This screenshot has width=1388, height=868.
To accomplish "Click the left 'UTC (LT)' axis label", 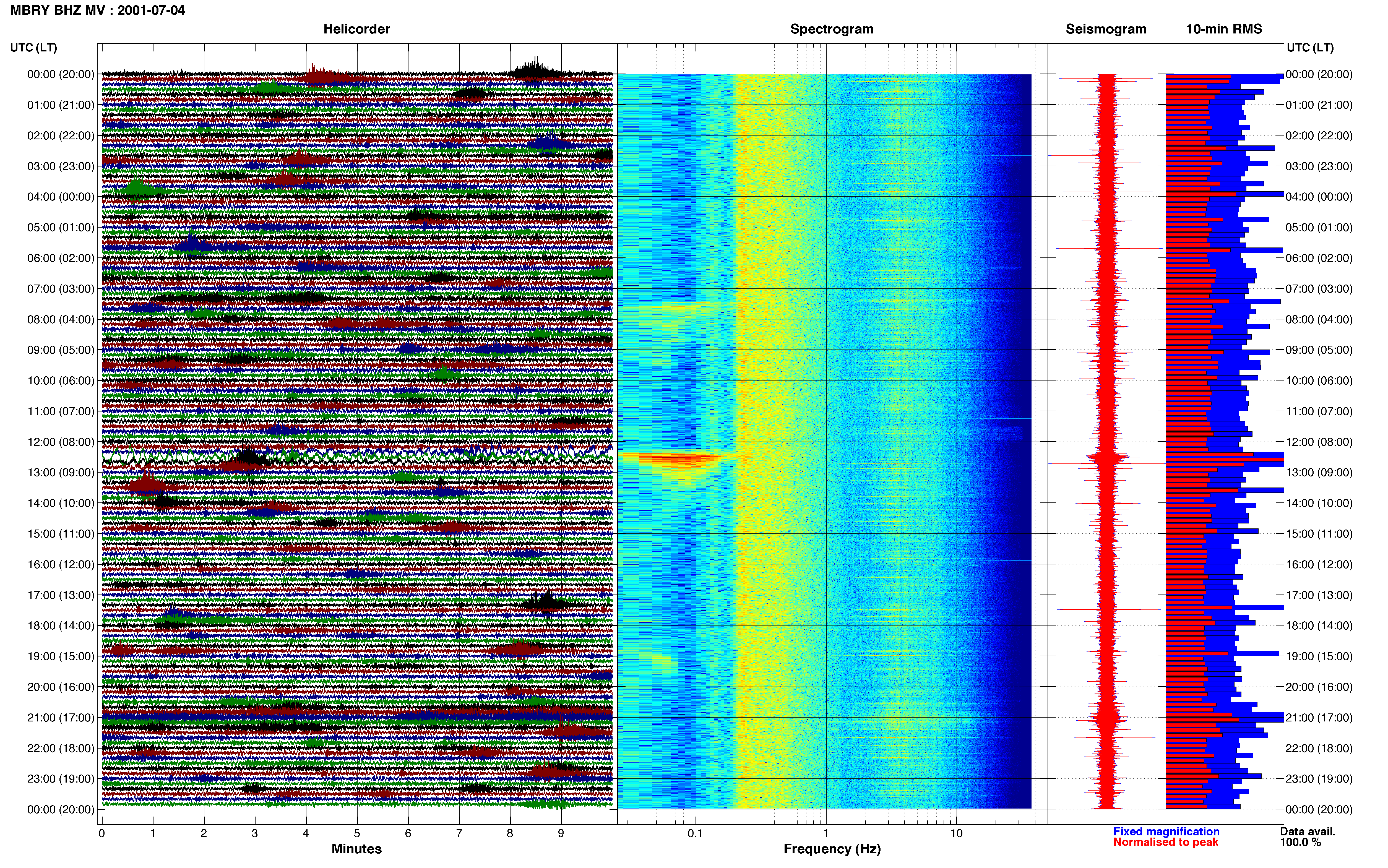I will click(33, 47).
